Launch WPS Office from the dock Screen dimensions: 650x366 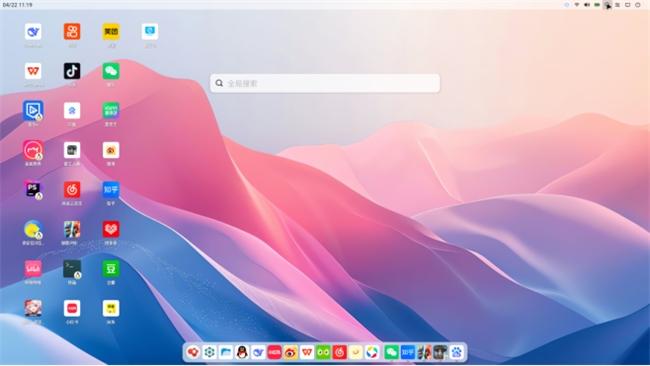[307, 352]
